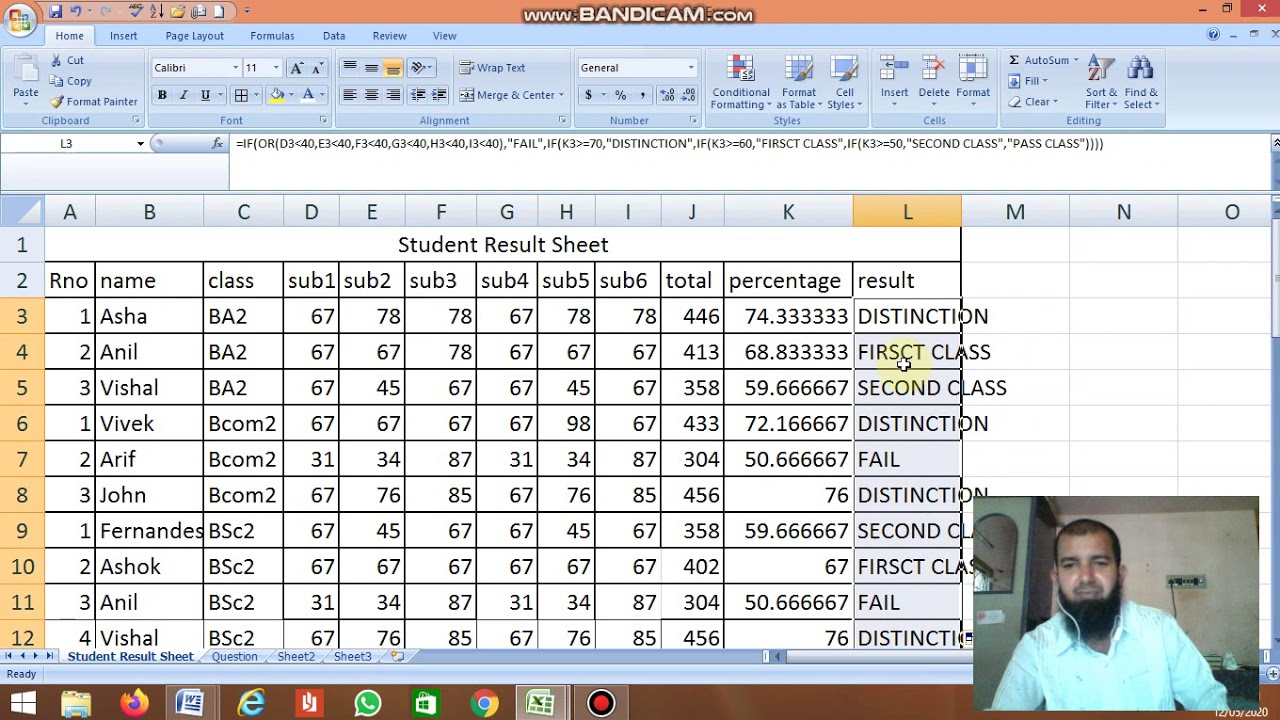
Task: Click the Sort & Filter icon
Action: [x=1100, y=70]
